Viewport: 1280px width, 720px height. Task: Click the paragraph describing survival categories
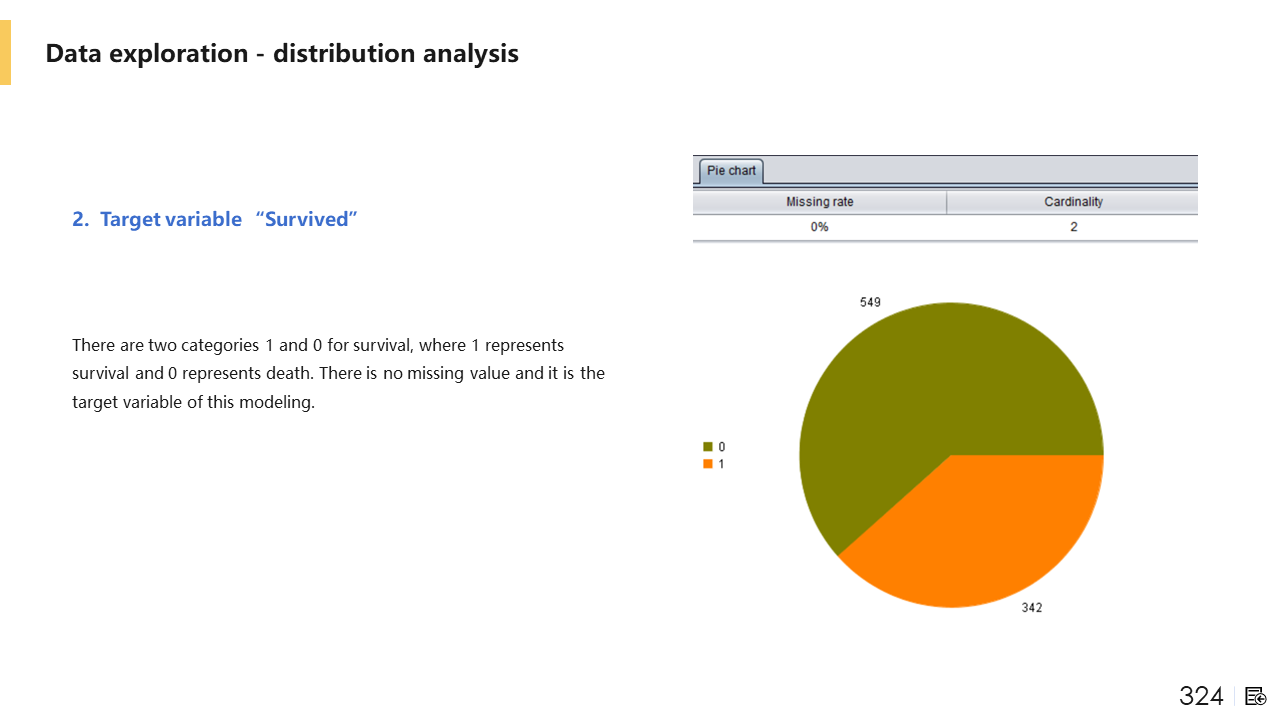pos(338,374)
